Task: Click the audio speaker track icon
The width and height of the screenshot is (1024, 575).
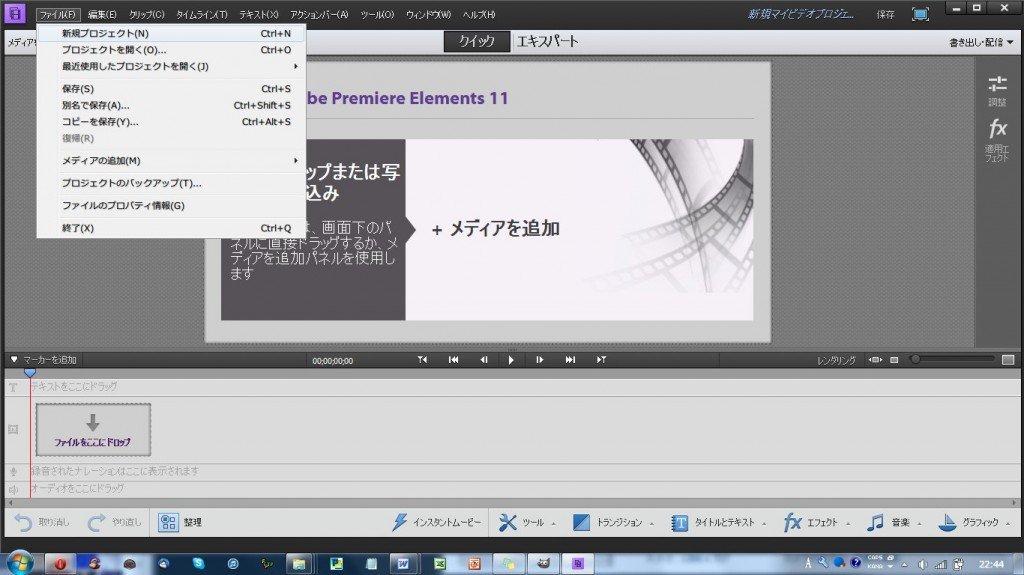Action: [13, 489]
